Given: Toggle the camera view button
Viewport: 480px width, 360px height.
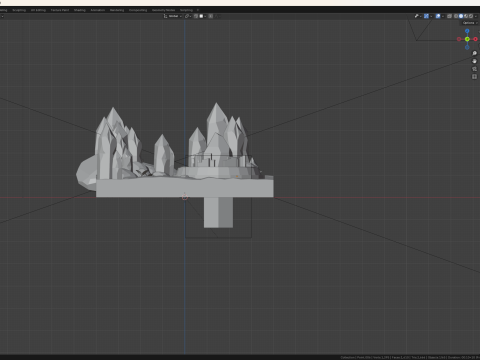Looking at the screenshot, I should (474, 69).
